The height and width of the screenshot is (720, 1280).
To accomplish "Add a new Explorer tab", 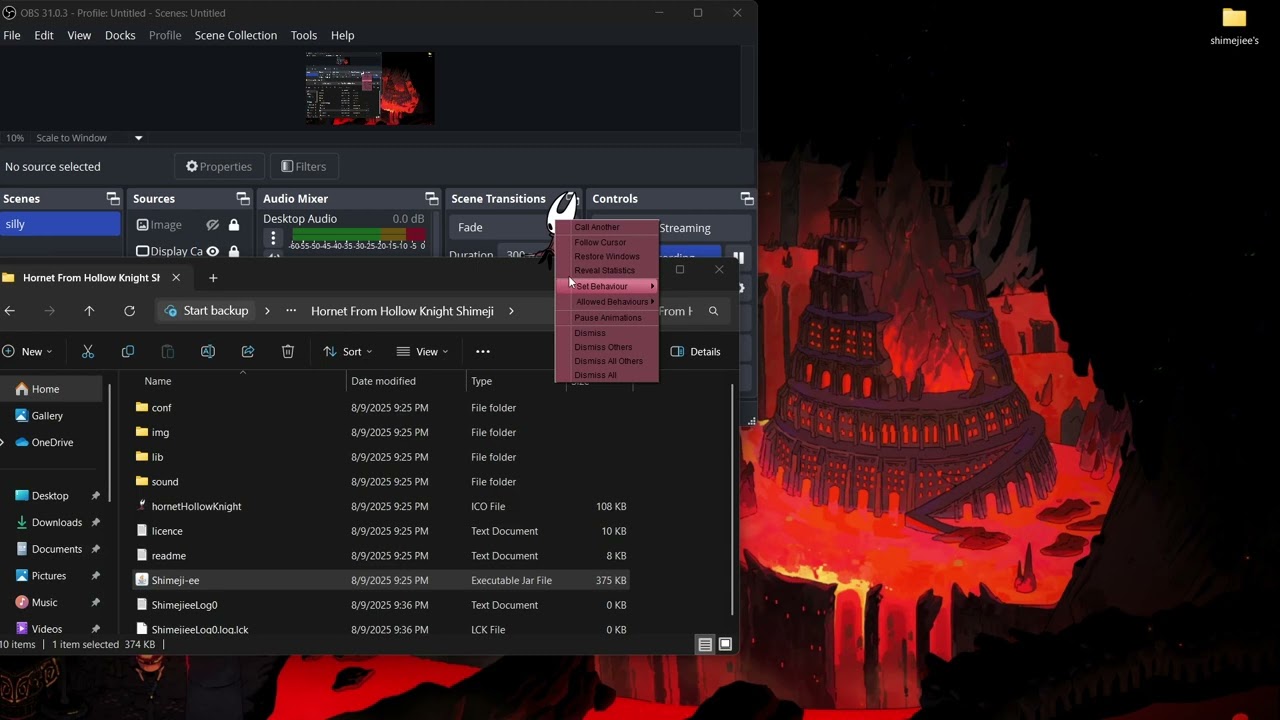I will (213, 278).
